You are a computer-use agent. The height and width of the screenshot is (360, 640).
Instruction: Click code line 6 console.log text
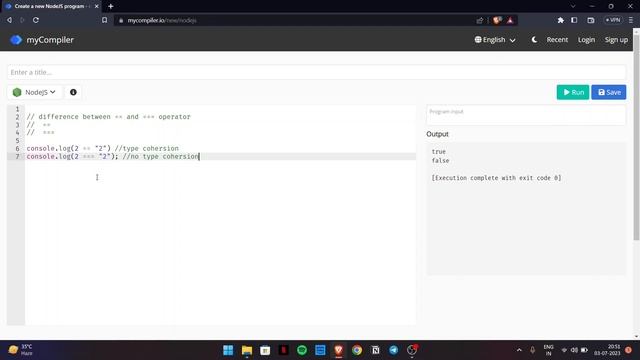tap(102, 149)
